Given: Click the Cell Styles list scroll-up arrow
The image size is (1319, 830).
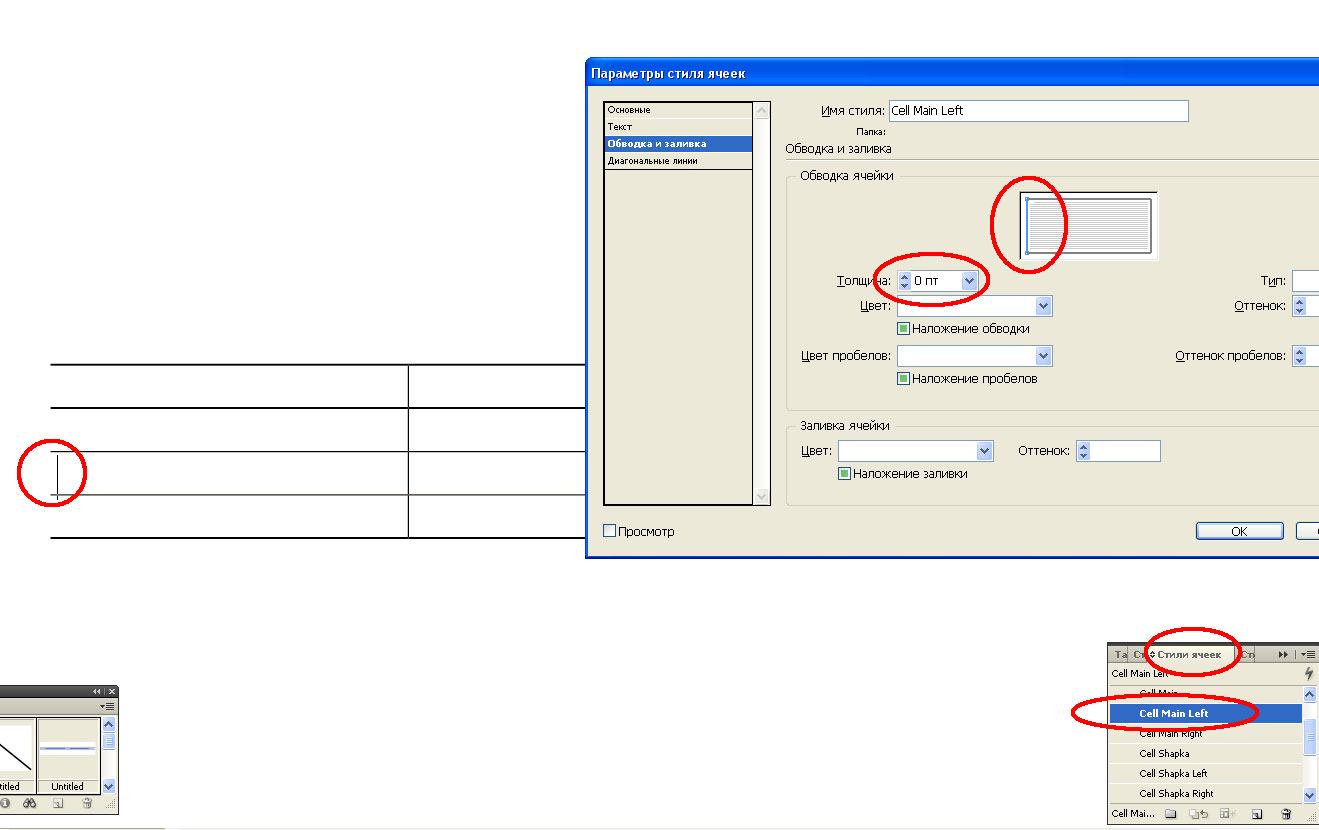Looking at the screenshot, I should pos(1310,693).
